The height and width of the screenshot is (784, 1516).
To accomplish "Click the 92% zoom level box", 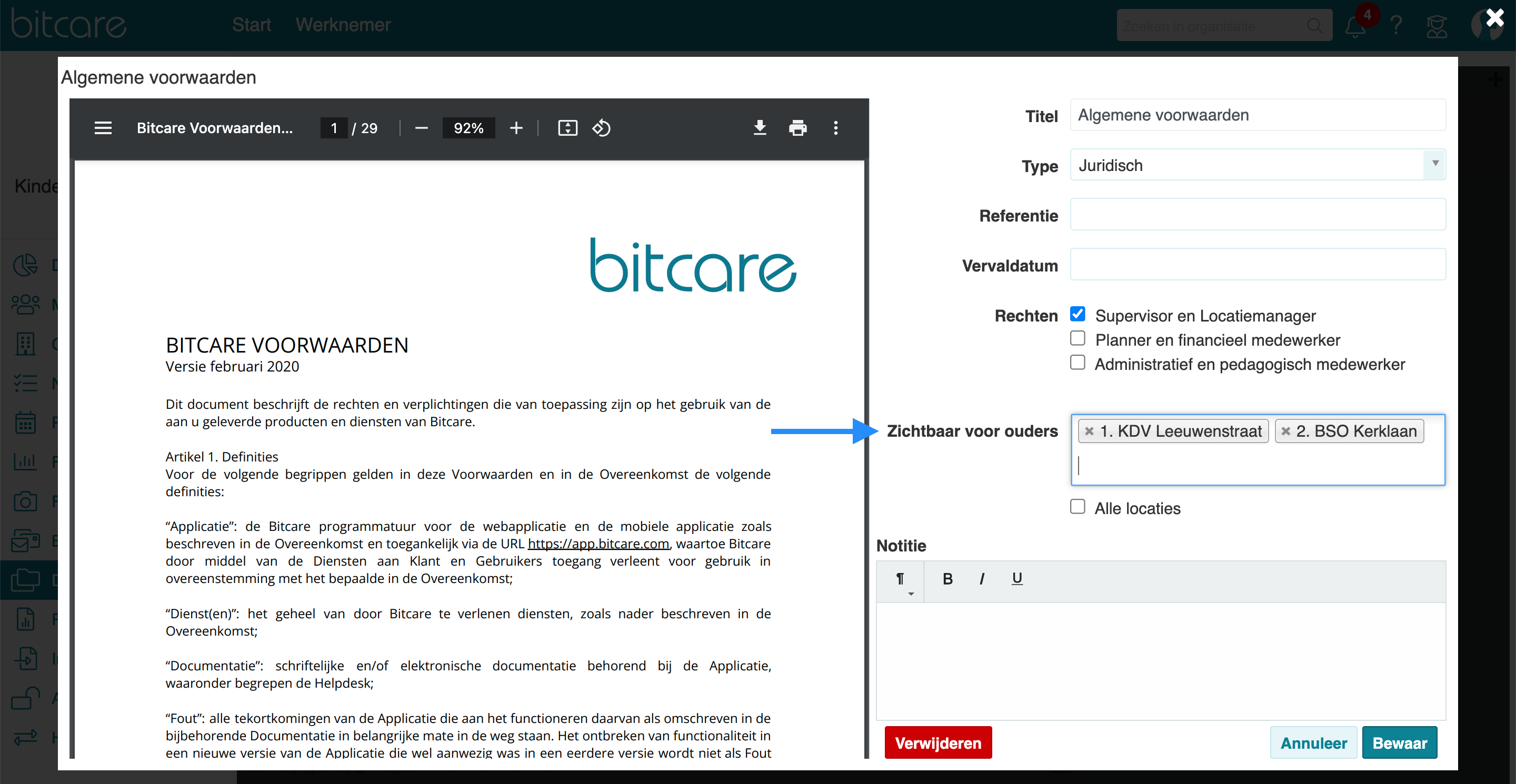I will [x=468, y=128].
